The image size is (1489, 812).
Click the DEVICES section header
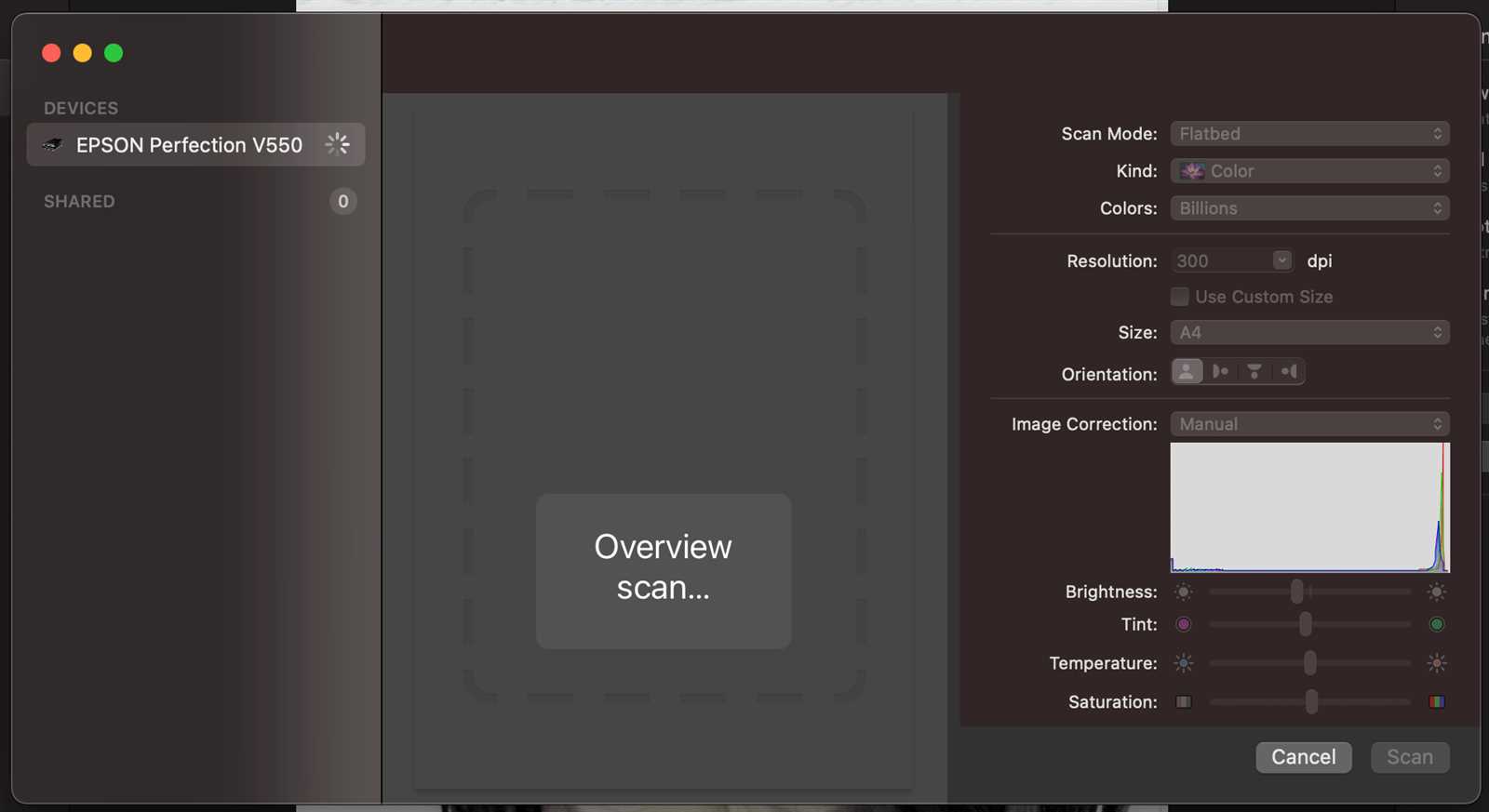(81, 109)
